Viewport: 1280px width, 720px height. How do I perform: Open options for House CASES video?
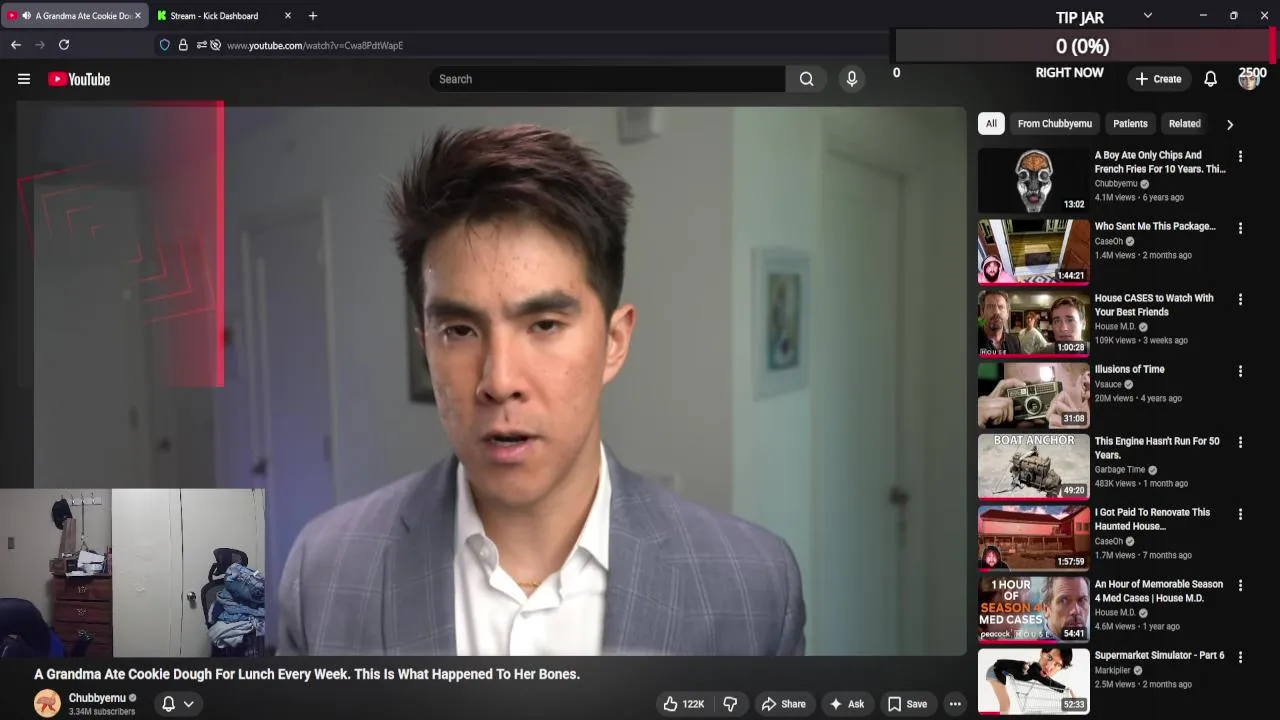point(1240,300)
